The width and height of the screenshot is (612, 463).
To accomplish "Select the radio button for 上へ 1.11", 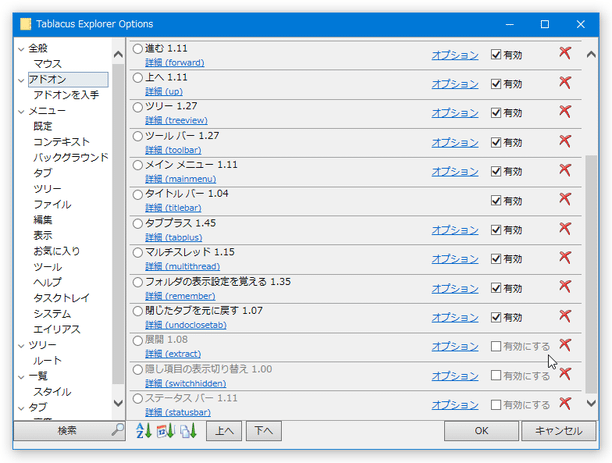I will coord(137,78).
